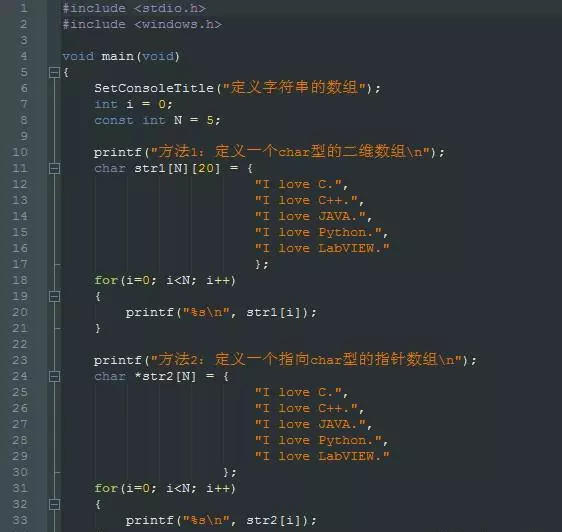Click the for loop header on line 18
Viewport: 562px width, 532px height.
(165, 280)
